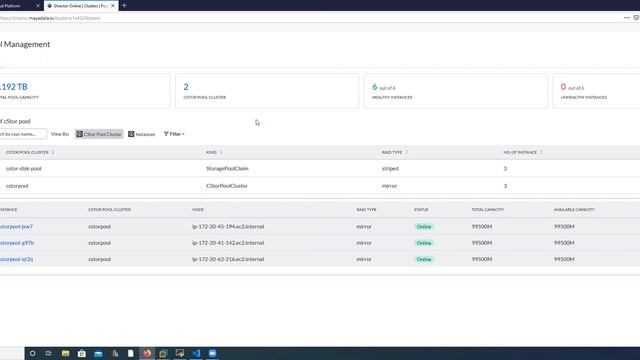
Task: Open the page actions three-dot menu
Action: pyautogui.click(x=627, y=18)
